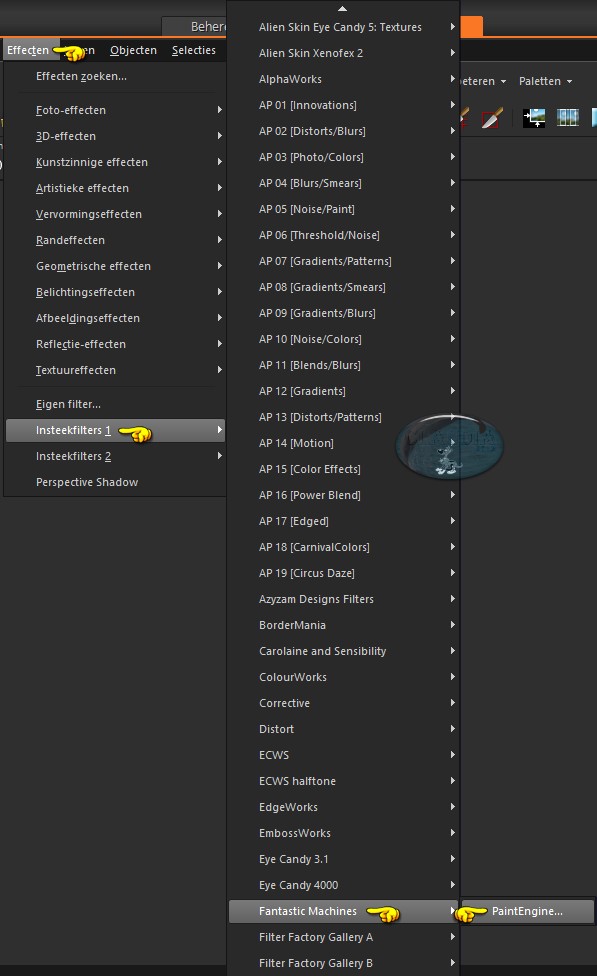Image resolution: width=597 pixels, height=976 pixels.
Task: Launch PaintEngine... filter
Action: coord(528,911)
